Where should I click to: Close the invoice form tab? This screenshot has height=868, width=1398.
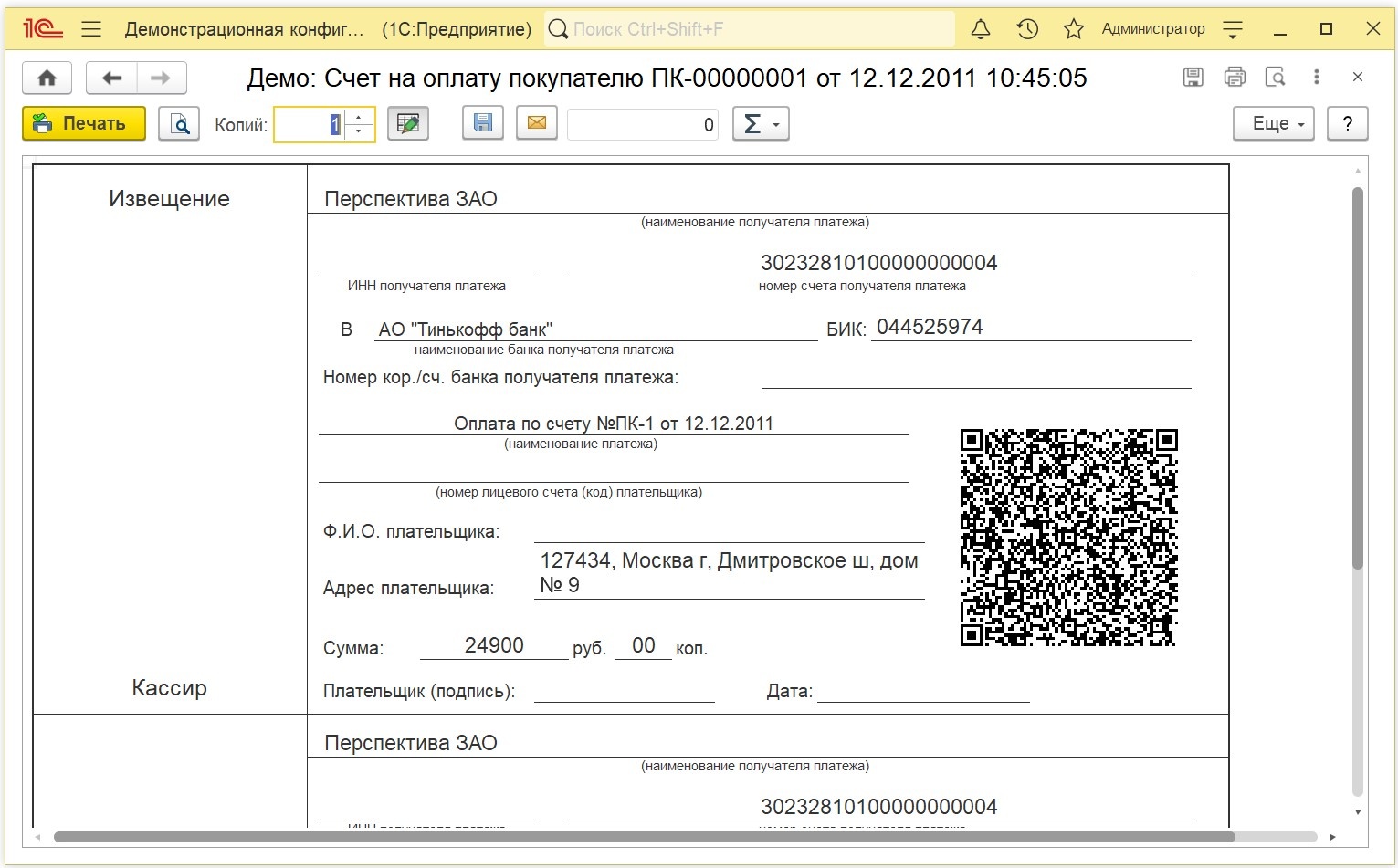1358,78
